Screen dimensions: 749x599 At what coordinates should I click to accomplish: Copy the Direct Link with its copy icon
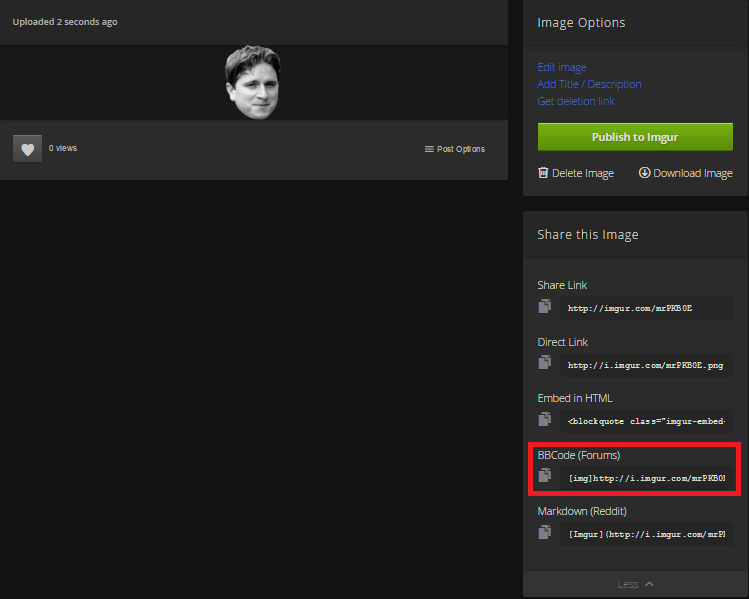coord(545,362)
